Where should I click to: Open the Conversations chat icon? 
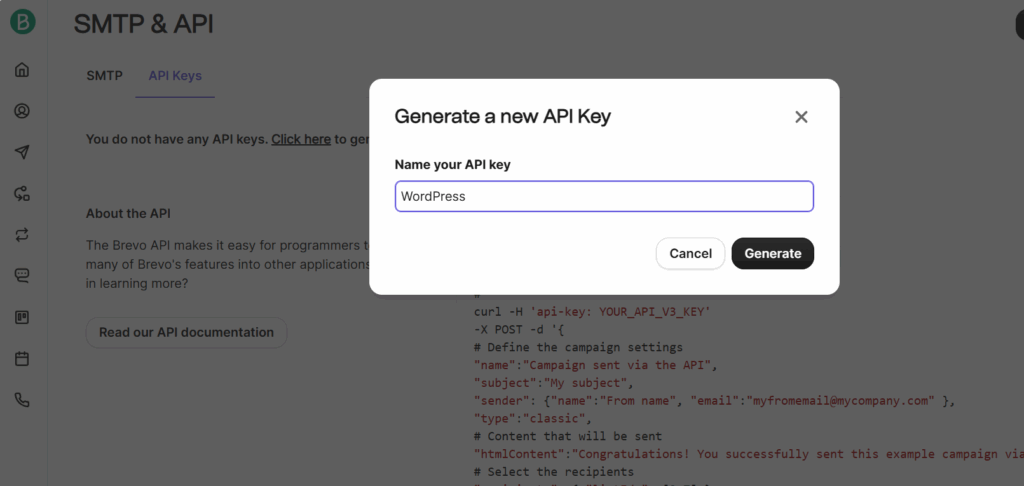22,276
